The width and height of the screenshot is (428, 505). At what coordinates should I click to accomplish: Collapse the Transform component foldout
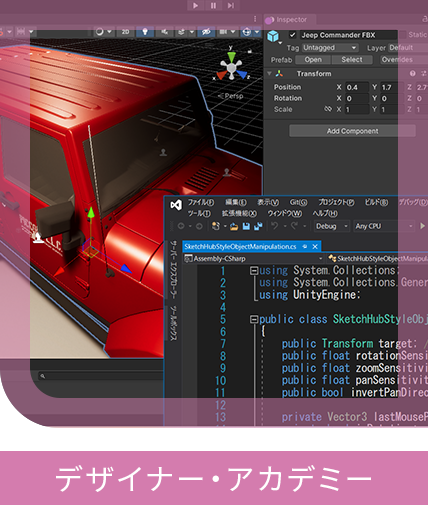coord(269,73)
